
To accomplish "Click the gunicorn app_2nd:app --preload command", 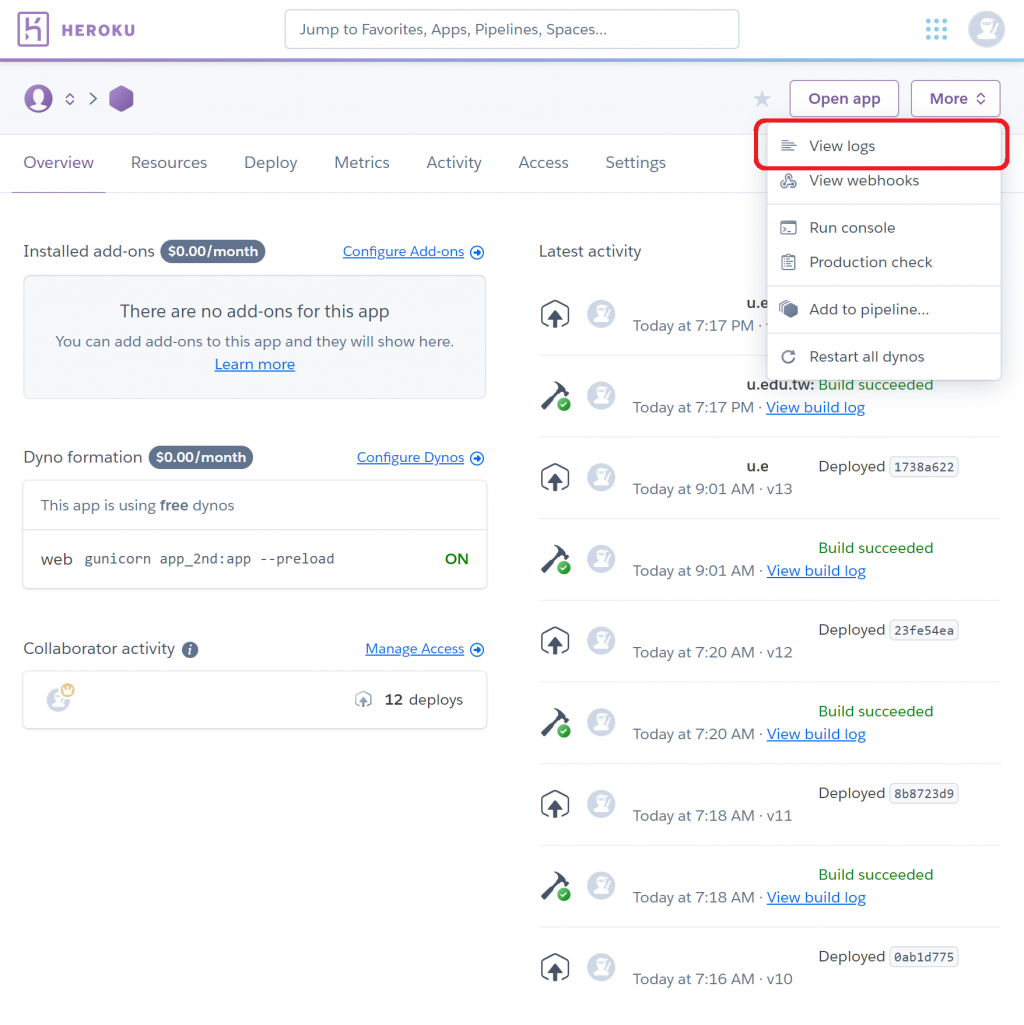I will (x=209, y=559).
